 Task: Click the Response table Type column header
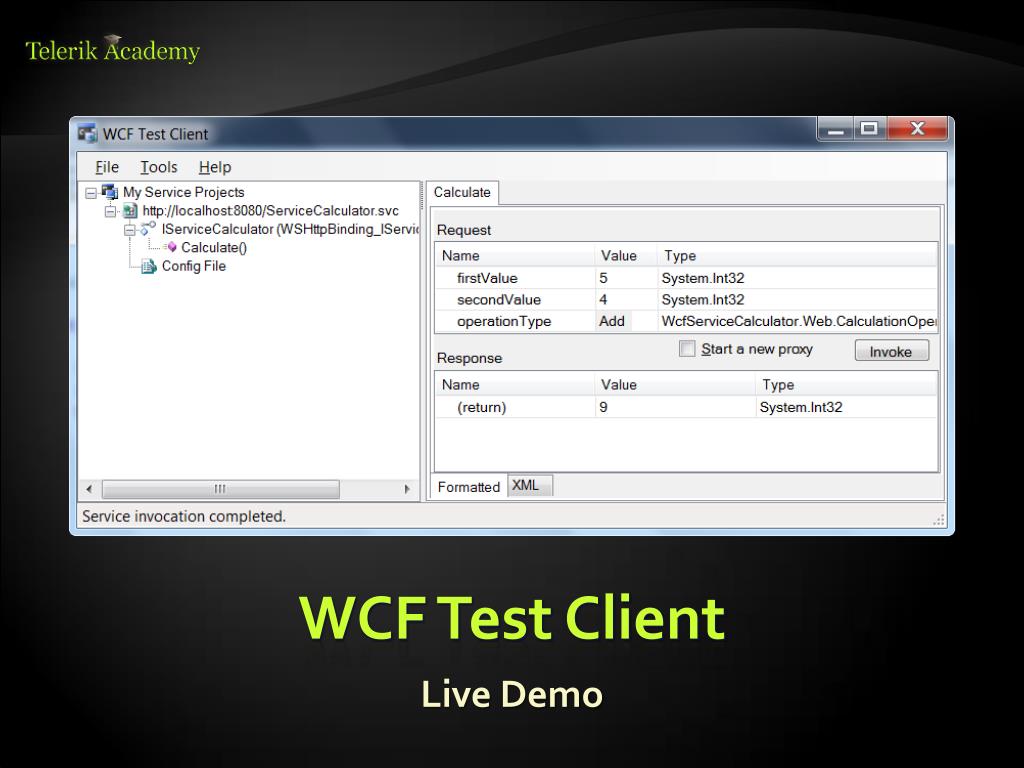[x=846, y=385]
